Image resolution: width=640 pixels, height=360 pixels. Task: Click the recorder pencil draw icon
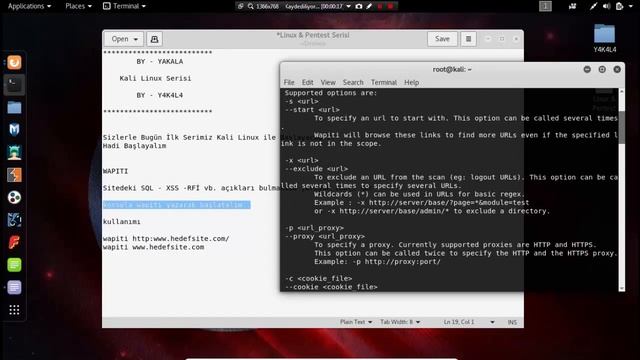[x=369, y=6]
